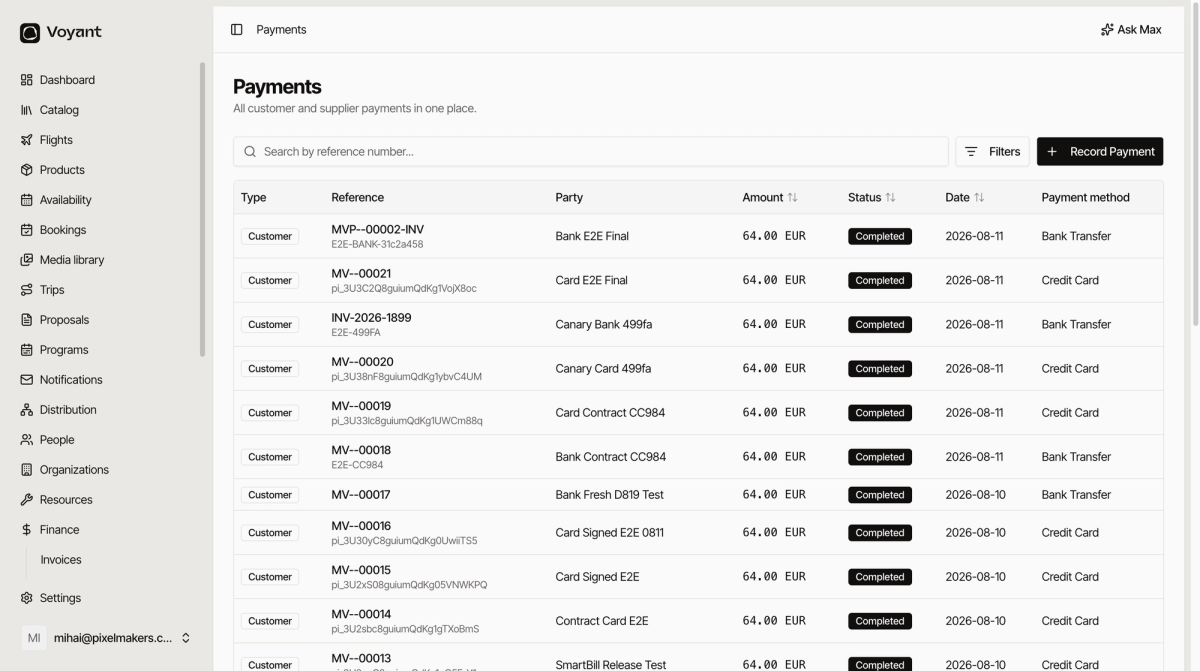Click the Payments breadcrumb
The image size is (1200, 671).
281,30
